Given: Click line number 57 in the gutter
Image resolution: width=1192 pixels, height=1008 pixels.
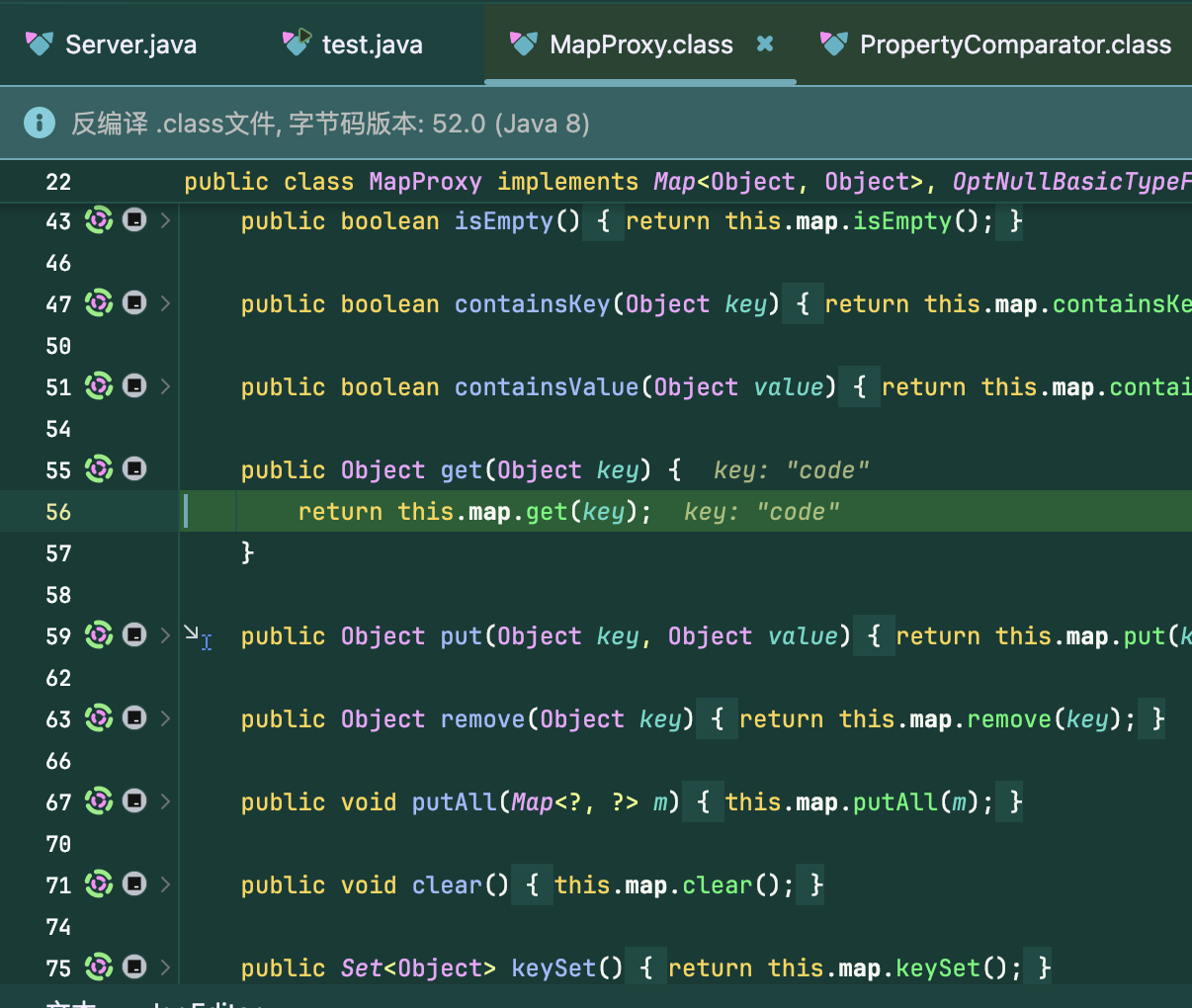Looking at the screenshot, I should (x=58, y=553).
